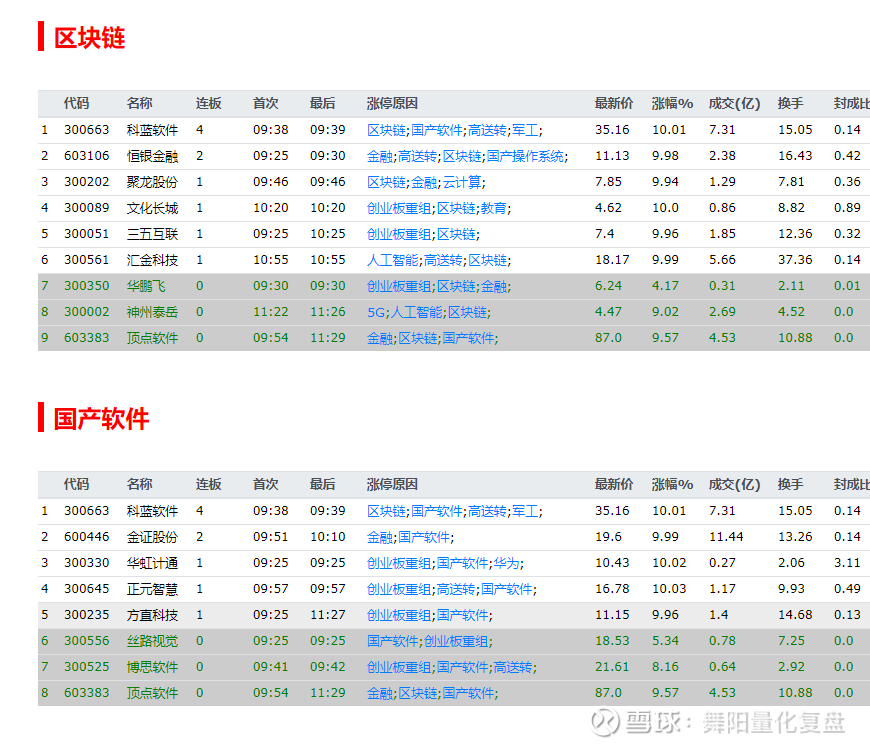Screen dimensions: 870x749
Task: Click gain value 4.17 for 华鹏飞
Action: [x=665, y=286]
